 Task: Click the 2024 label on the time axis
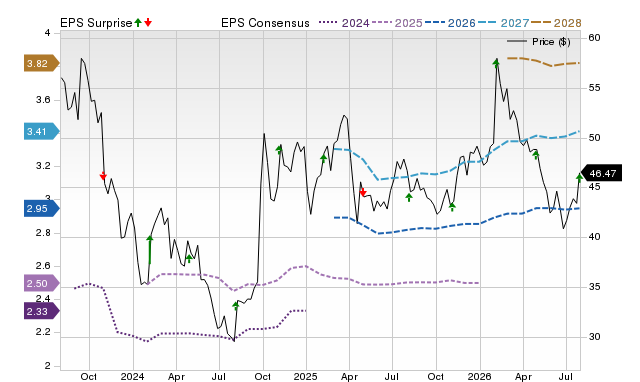click(132, 376)
